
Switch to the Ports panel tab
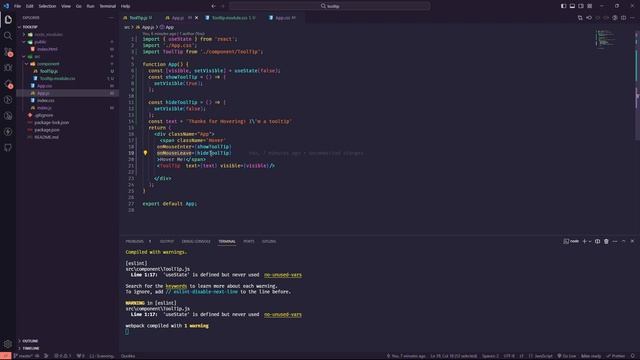tap(249, 241)
